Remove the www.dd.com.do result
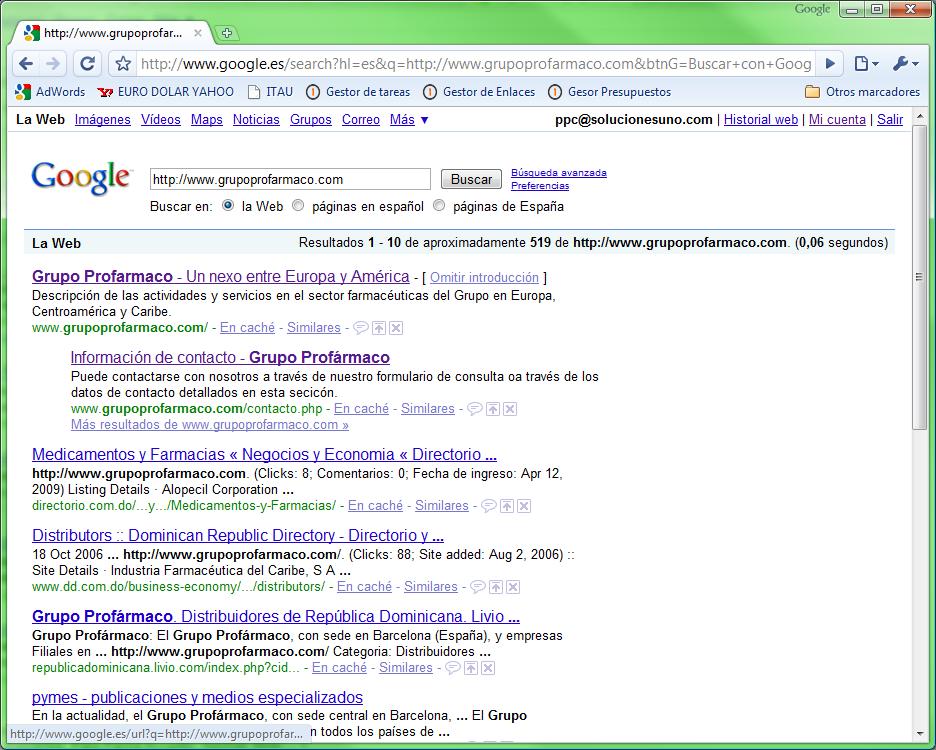Screen dimensions: 936x750 pos(513,587)
